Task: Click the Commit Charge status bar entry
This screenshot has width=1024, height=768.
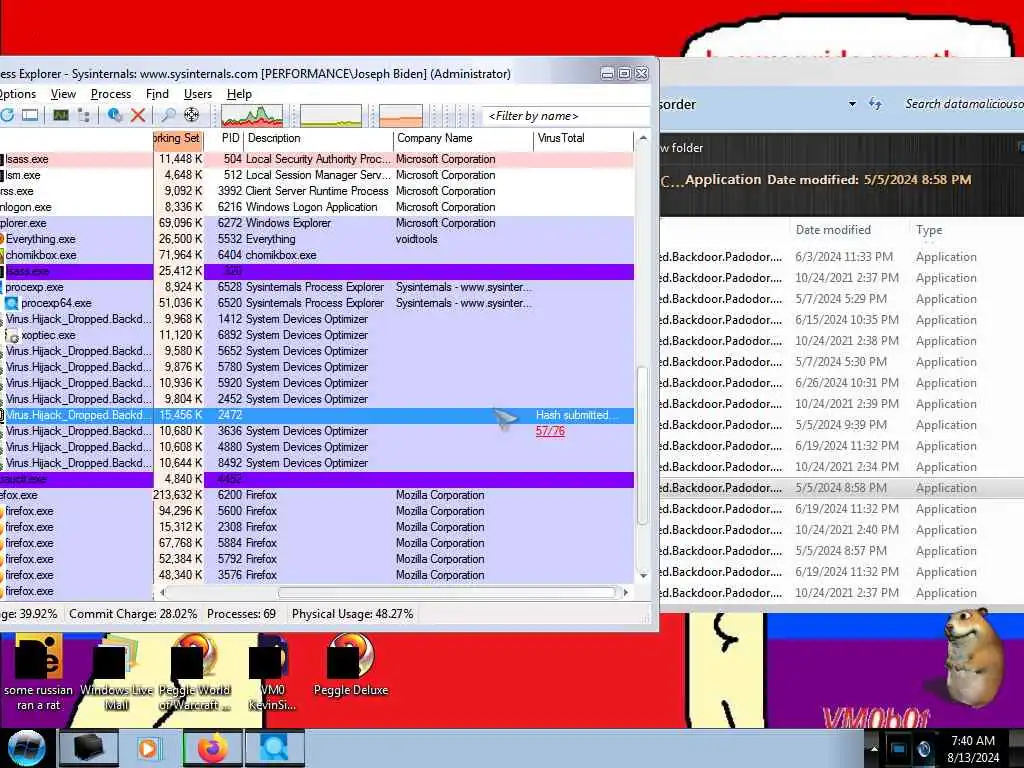Action: coord(133,615)
